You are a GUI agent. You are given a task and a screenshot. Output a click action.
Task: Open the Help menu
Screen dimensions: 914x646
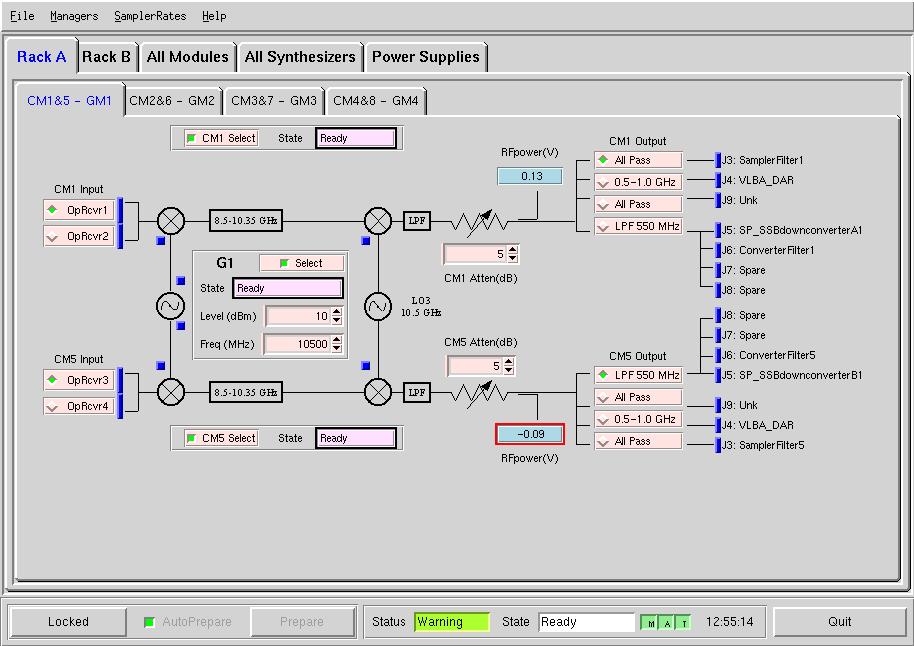(214, 16)
